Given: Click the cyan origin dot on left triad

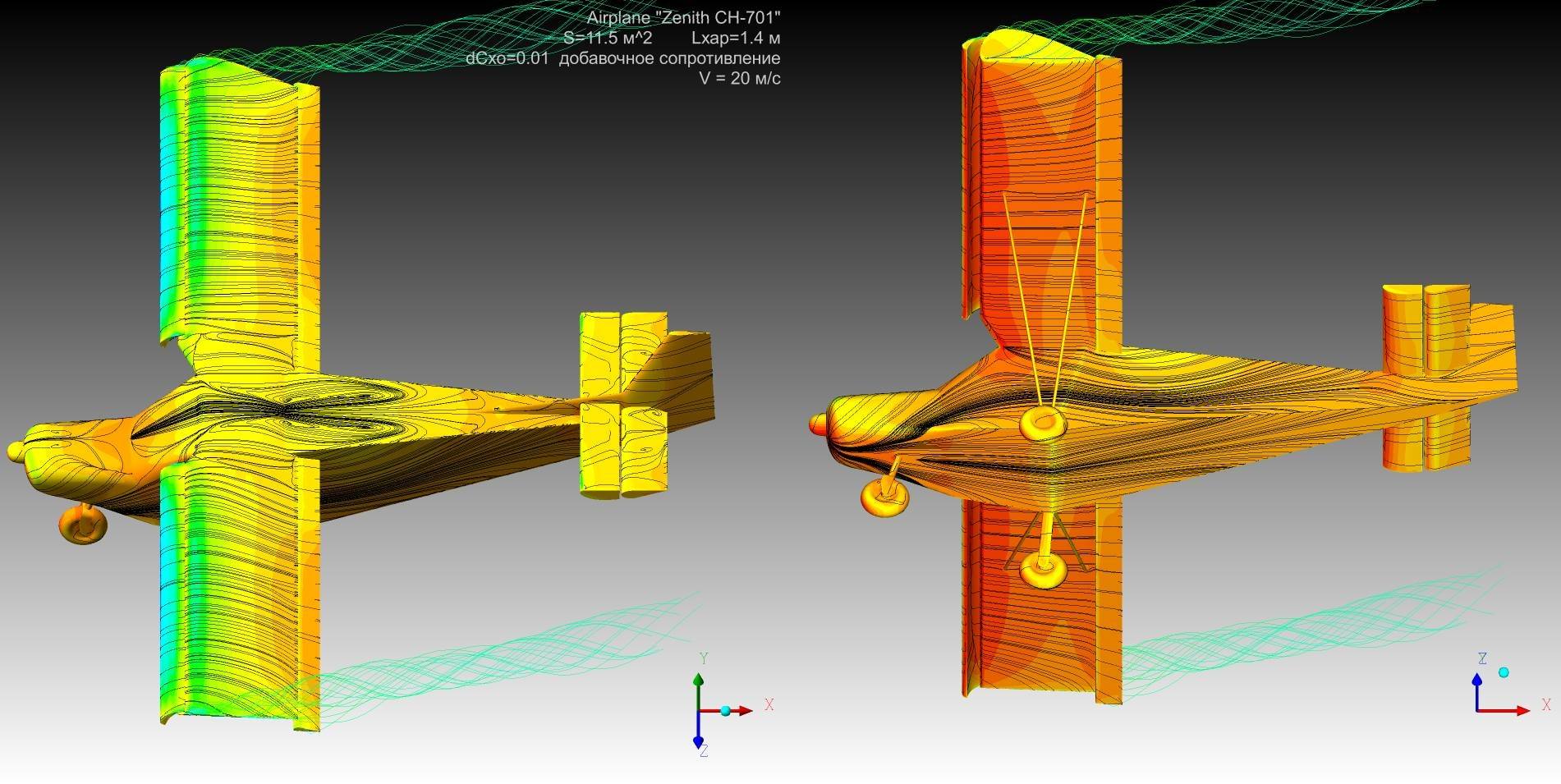Looking at the screenshot, I should 725,711.
